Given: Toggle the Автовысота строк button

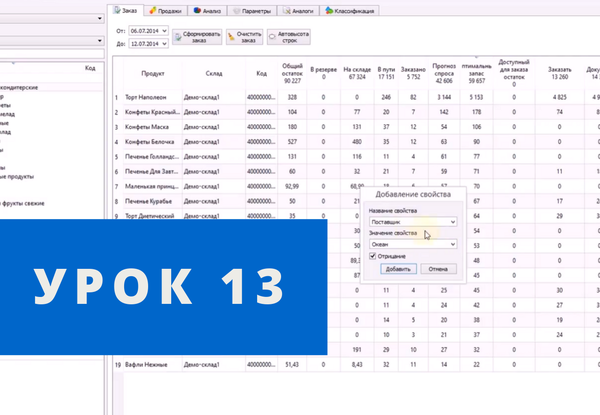Looking at the screenshot, I should [289, 37].
